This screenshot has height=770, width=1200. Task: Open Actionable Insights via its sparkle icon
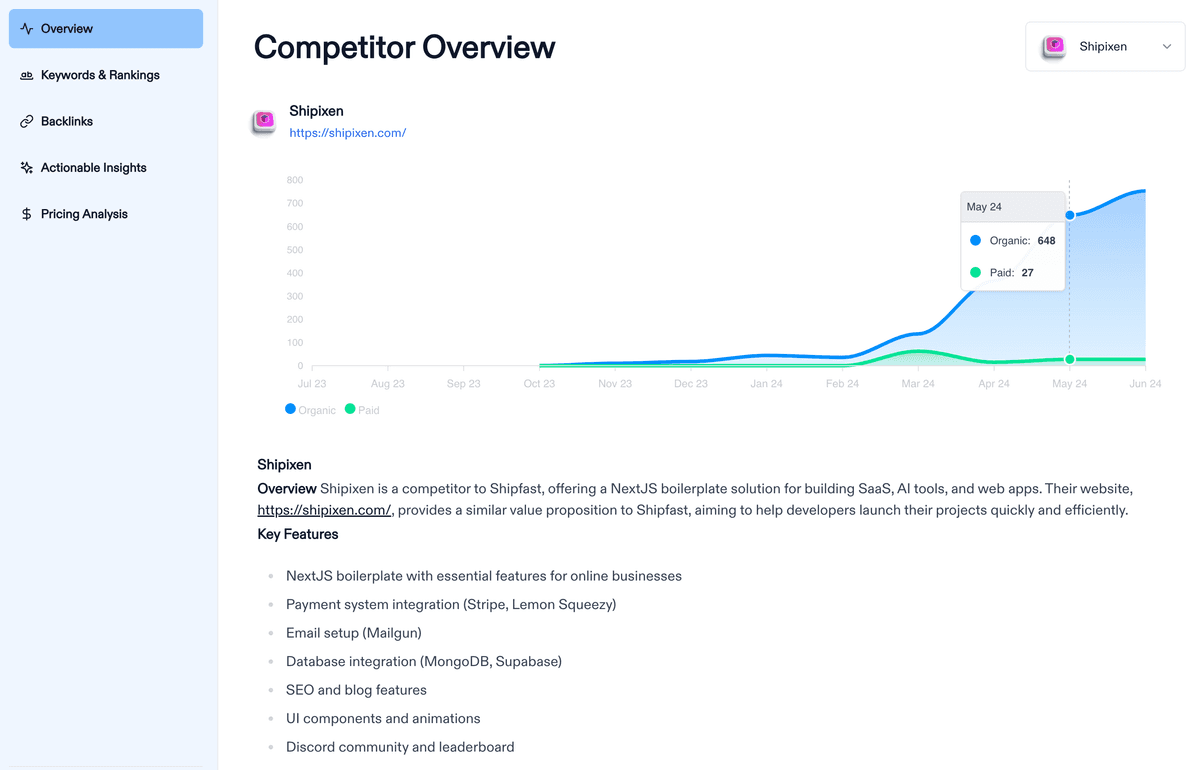[25, 167]
